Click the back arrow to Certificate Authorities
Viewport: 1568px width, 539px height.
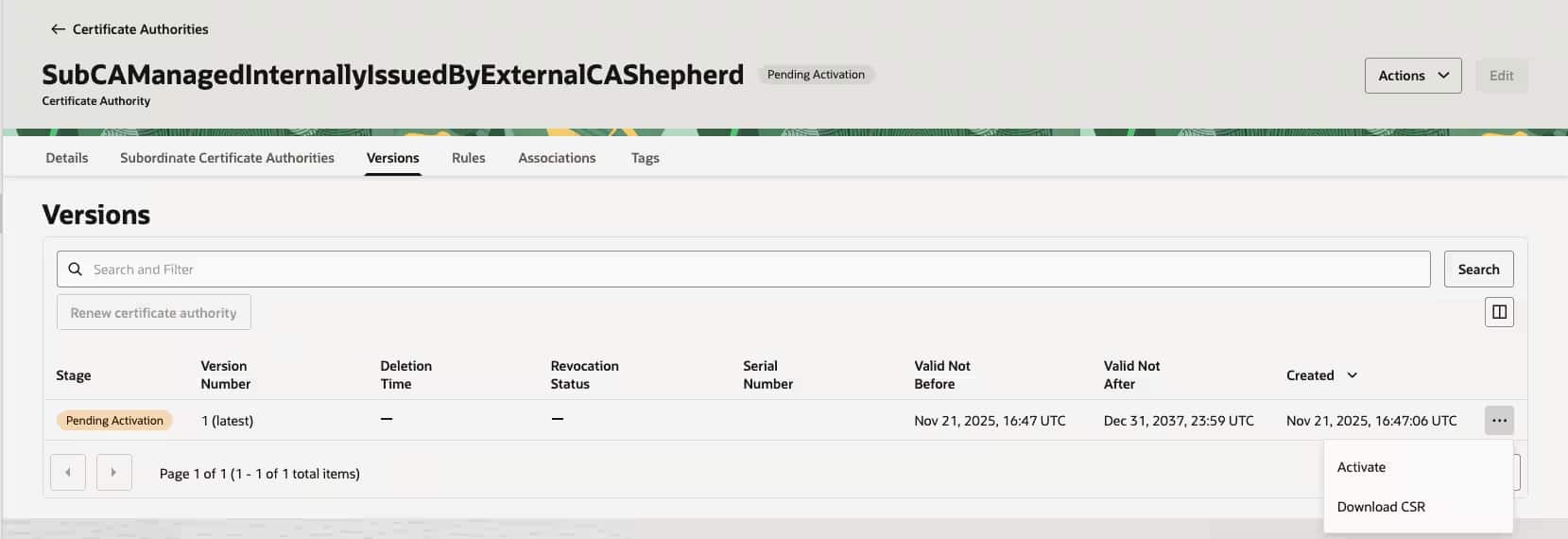point(58,29)
